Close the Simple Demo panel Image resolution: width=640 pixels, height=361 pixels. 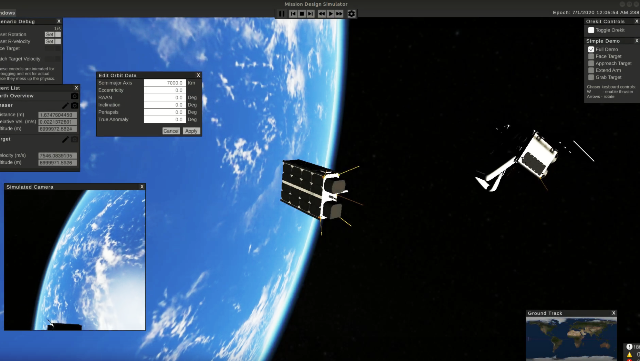click(x=637, y=41)
